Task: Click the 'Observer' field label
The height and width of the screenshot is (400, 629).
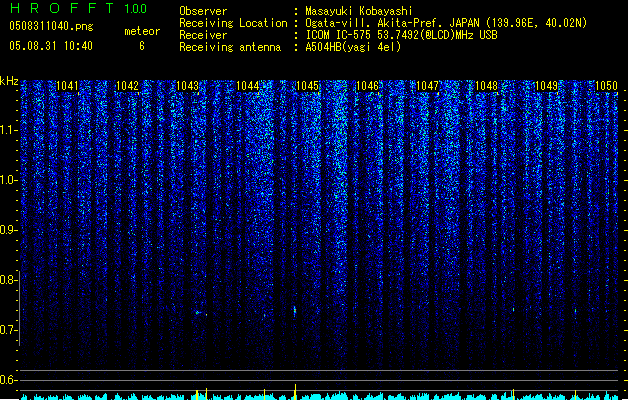Action: point(203,11)
